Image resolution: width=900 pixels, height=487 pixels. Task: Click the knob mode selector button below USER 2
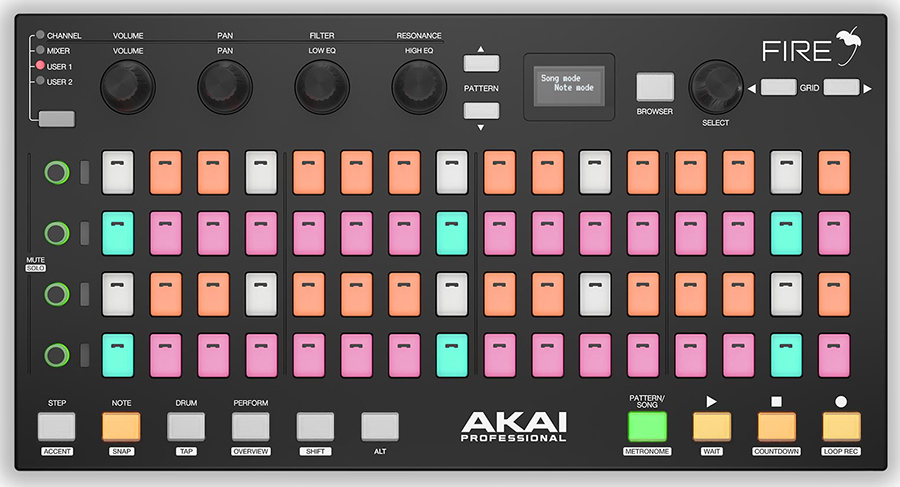click(57, 119)
